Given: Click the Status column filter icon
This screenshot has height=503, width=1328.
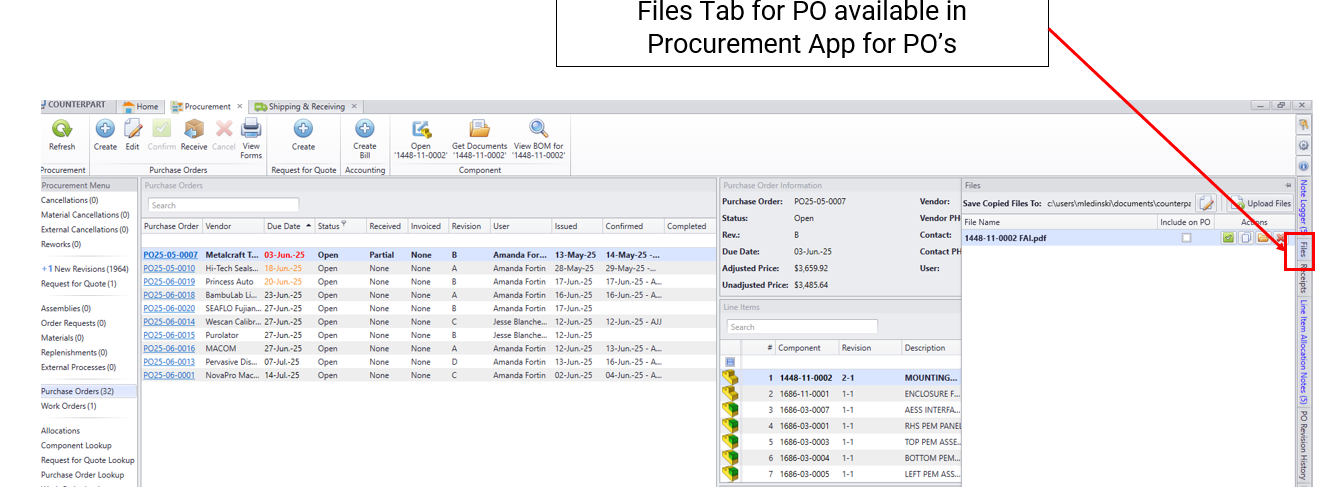Looking at the screenshot, I should [x=343, y=224].
